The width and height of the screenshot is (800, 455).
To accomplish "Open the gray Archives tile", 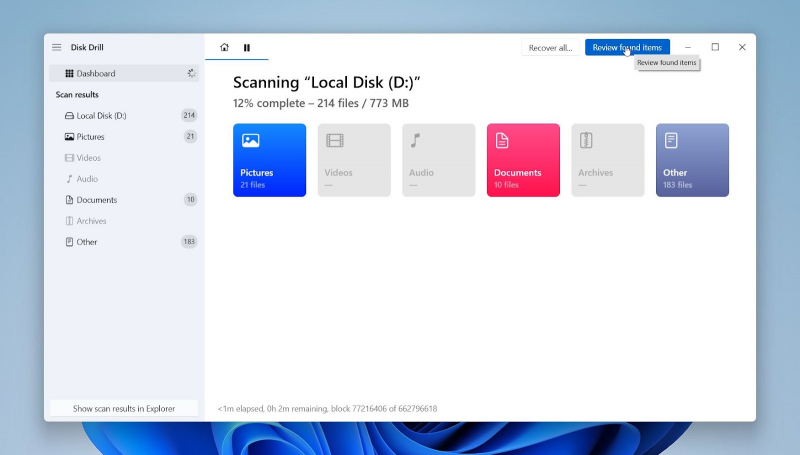I will pos(608,160).
